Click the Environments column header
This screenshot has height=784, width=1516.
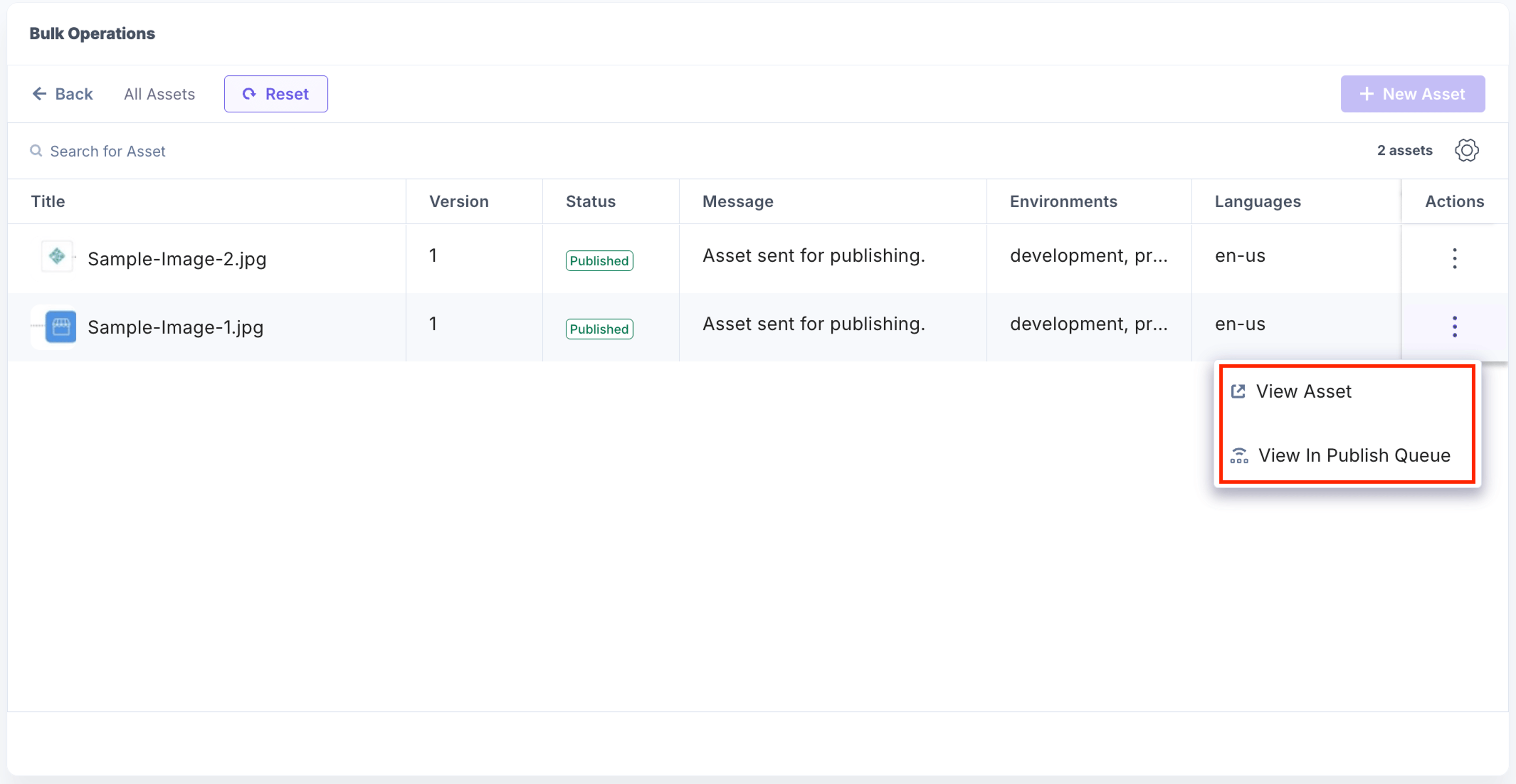(x=1064, y=201)
